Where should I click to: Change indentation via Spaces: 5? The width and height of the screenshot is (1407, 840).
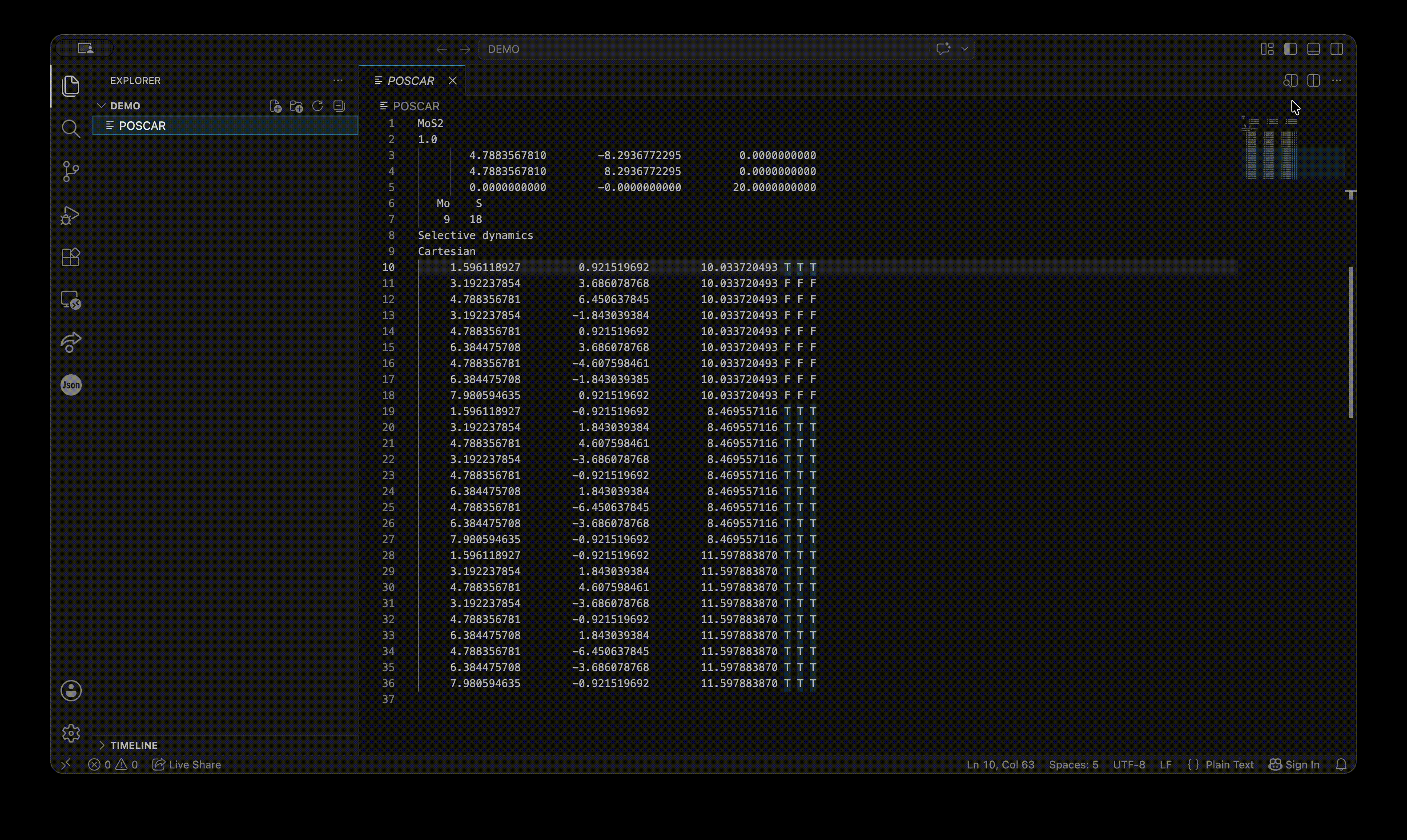click(x=1073, y=765)
